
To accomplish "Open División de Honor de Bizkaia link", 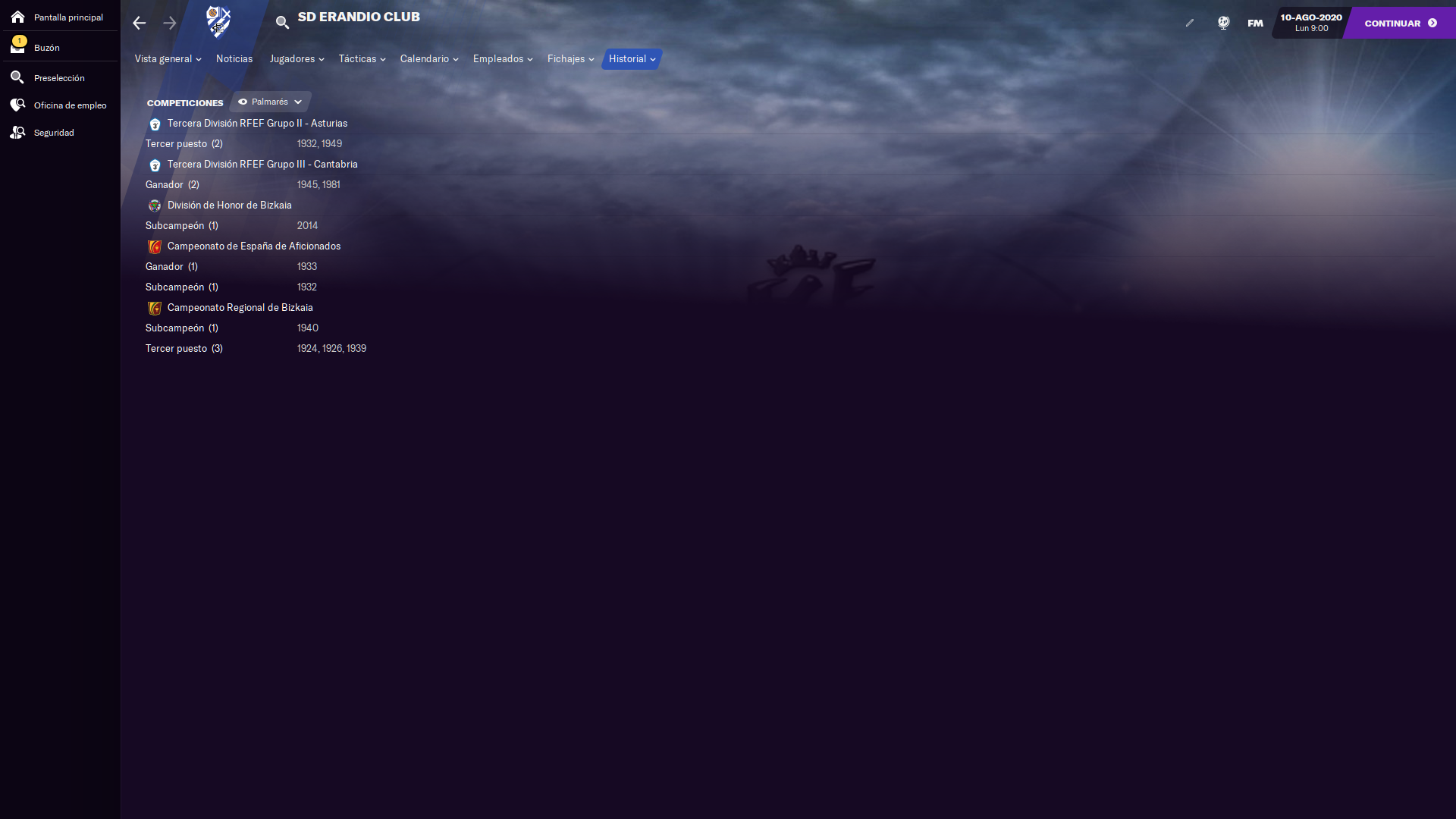I will pyautogui.click(x=230, y=206).
